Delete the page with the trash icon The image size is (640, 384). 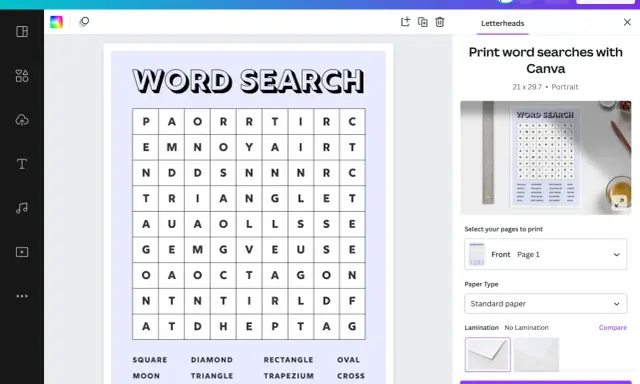[x=440, y=22]
